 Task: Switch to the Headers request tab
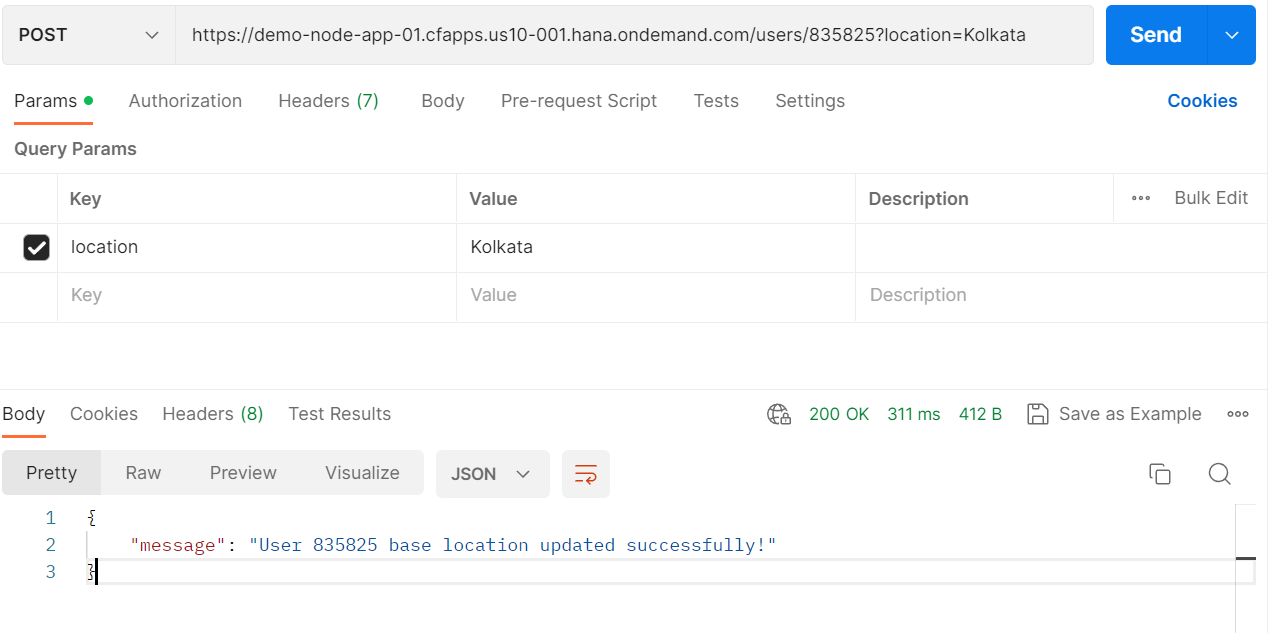coord(328,100)
